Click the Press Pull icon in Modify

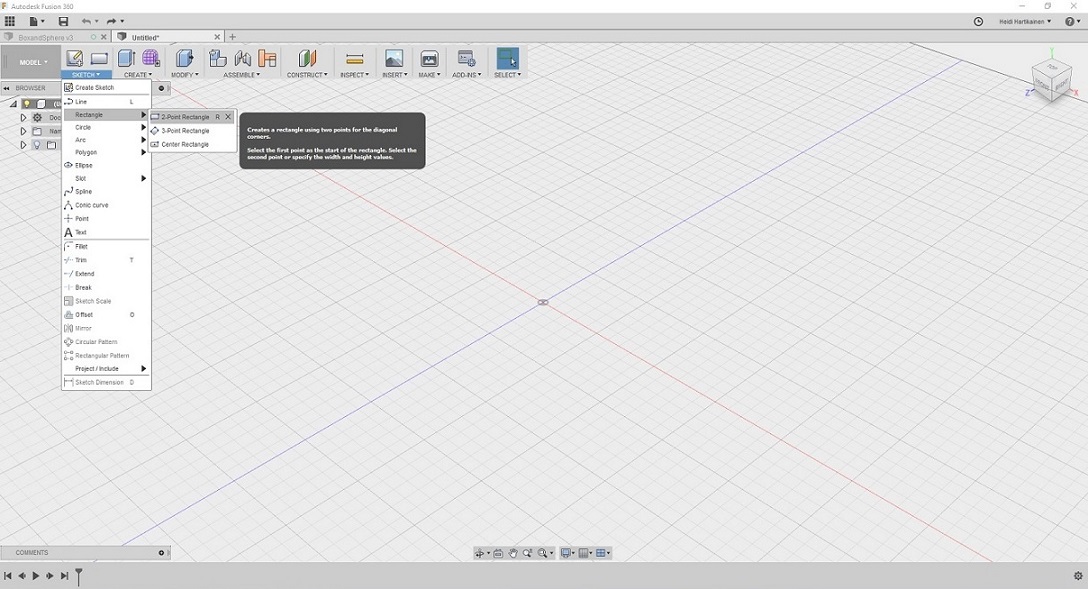[x=185, y=58]
